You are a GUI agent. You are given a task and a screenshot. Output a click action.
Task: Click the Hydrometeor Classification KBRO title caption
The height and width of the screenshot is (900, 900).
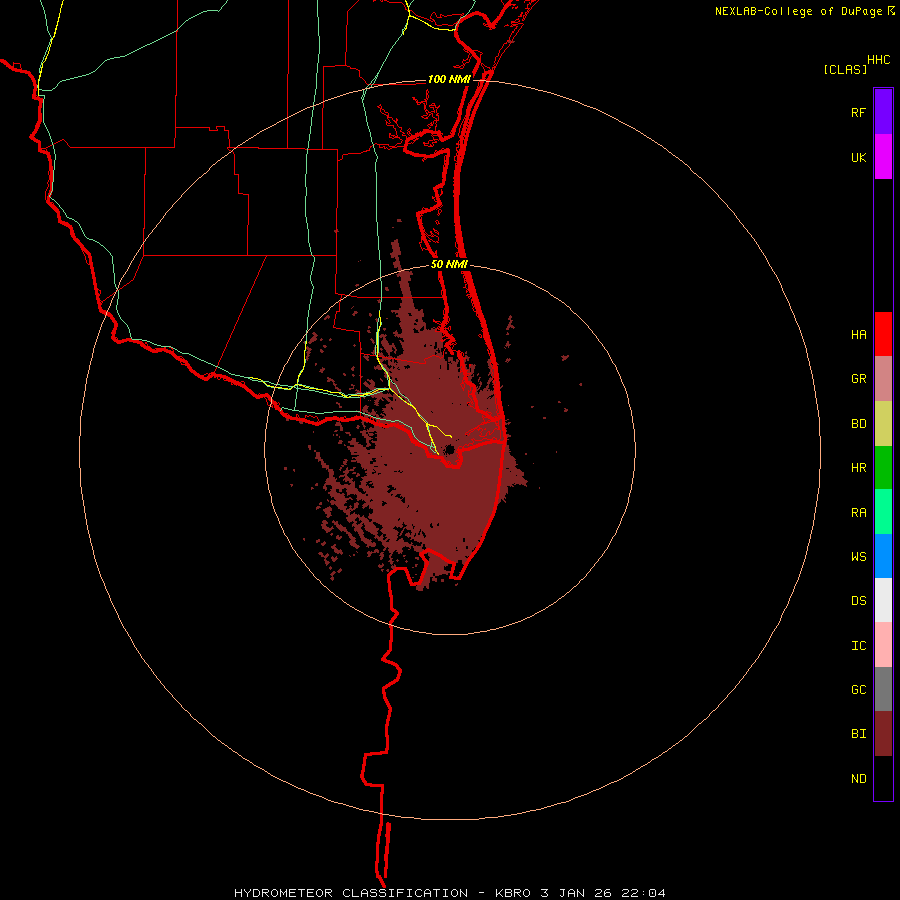pos(449,893)
